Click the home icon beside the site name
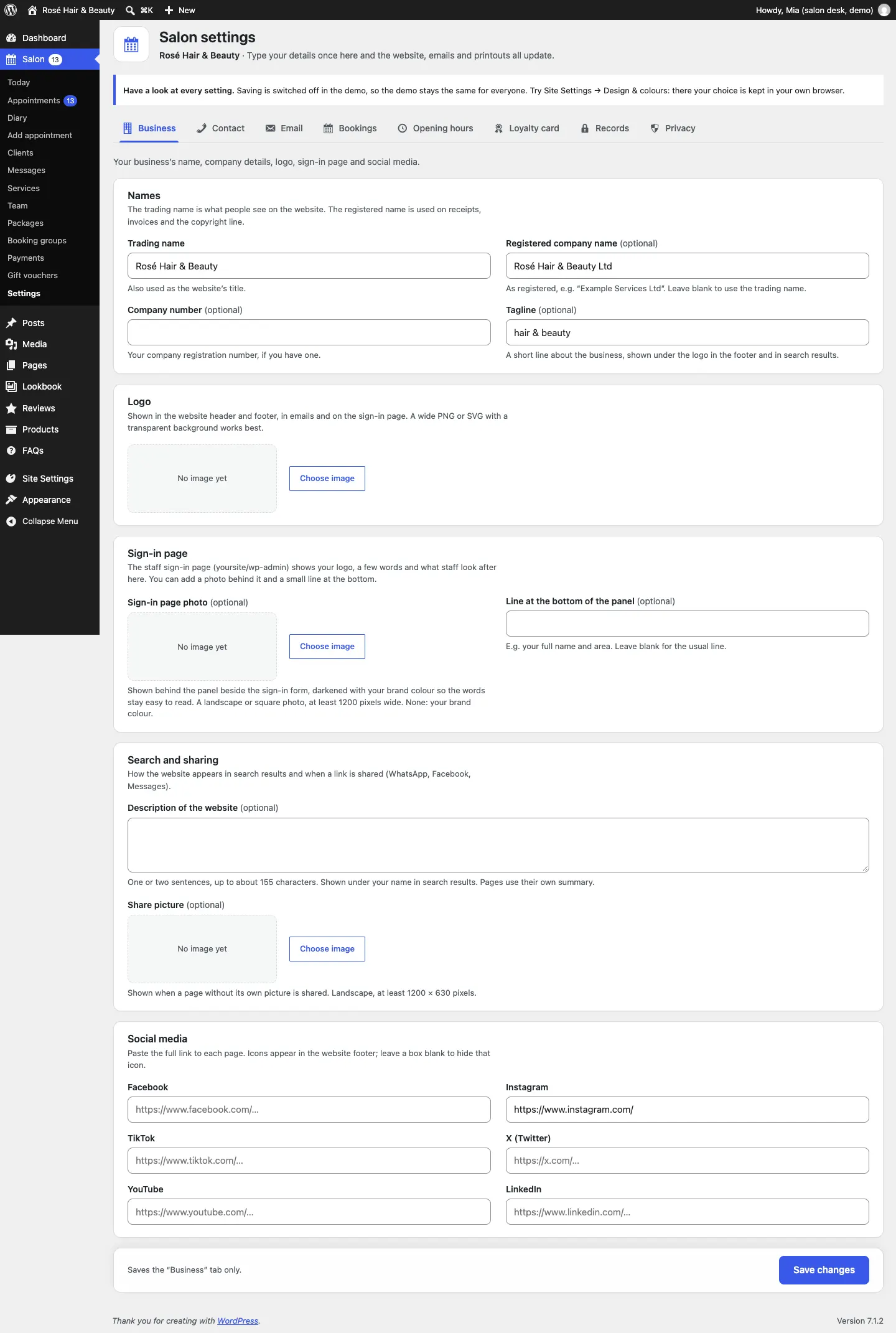This screenshot has height=1333, width=896. pos(32,10)
